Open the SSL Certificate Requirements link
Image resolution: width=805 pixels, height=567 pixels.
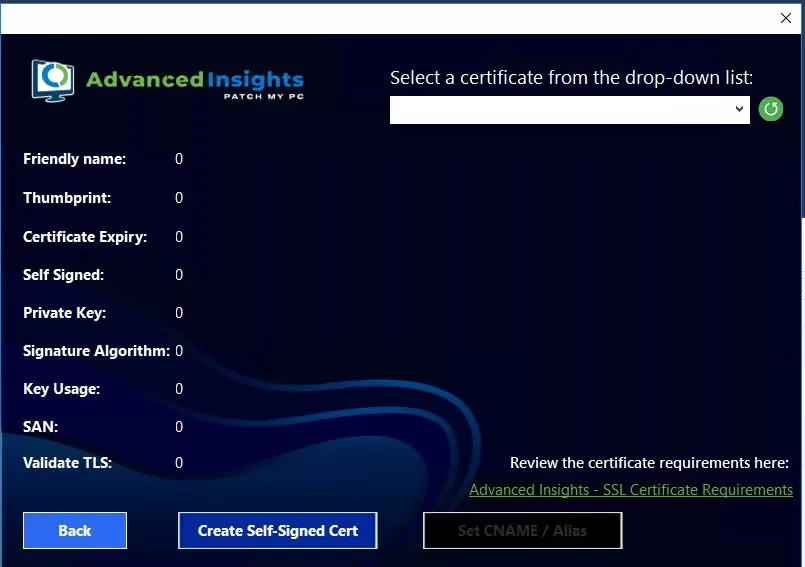point(631,490)
